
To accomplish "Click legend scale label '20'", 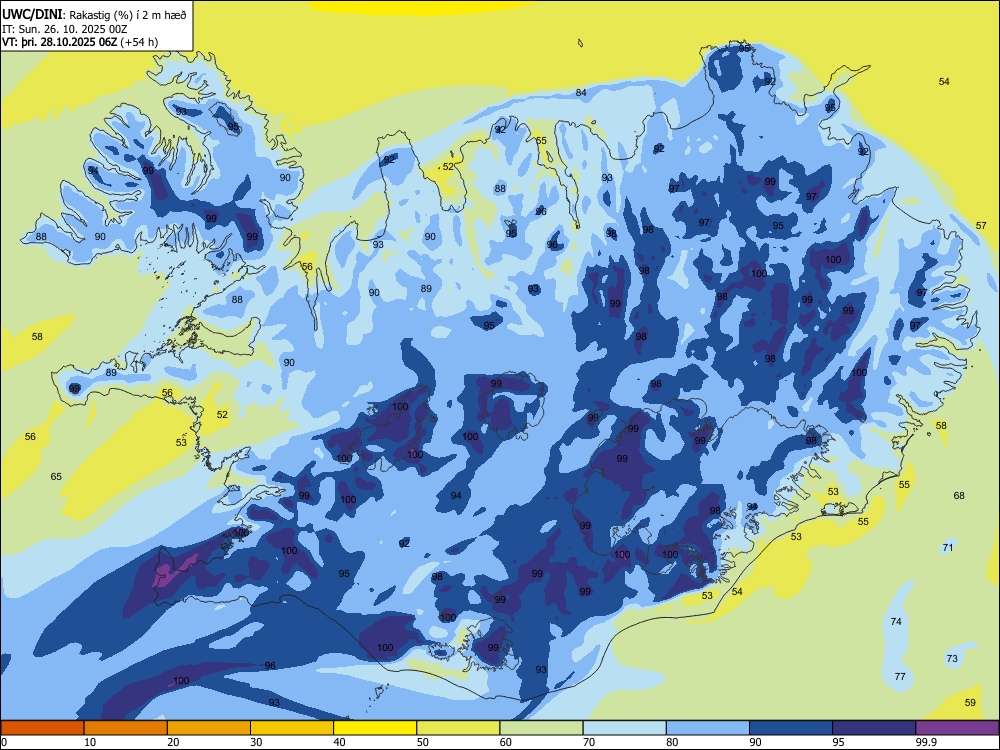I will coord(173,742).
